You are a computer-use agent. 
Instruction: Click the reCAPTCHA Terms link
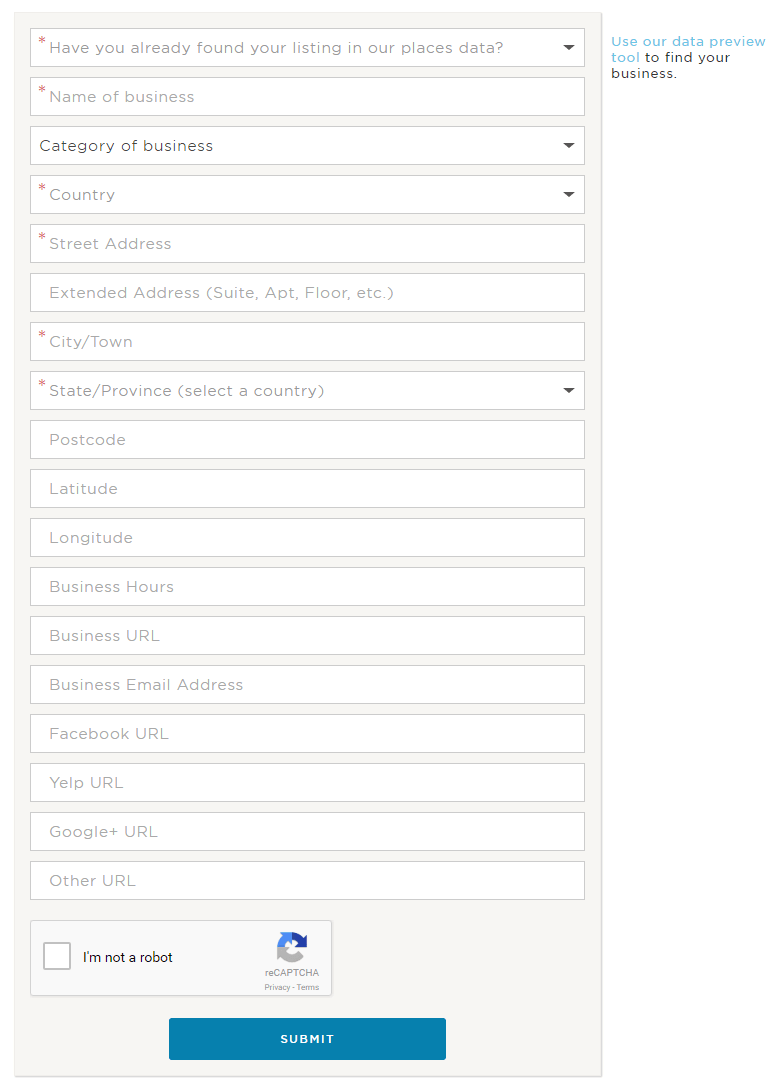(x=308, y=987)
